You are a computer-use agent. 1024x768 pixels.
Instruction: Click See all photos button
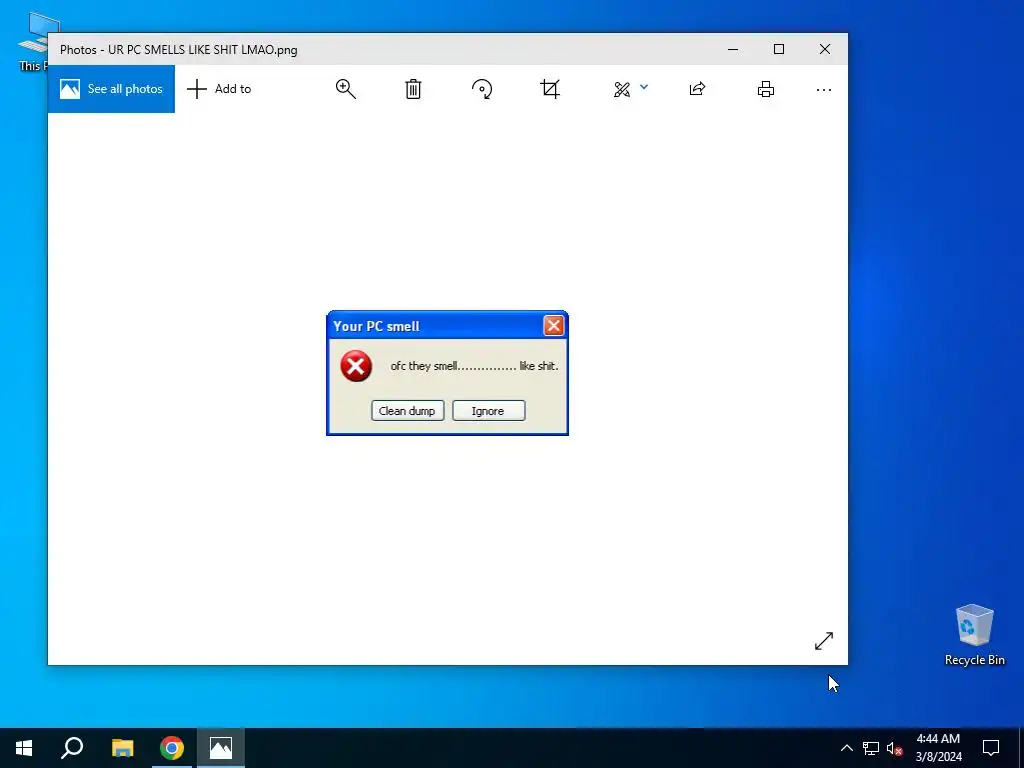coord(111,89)
